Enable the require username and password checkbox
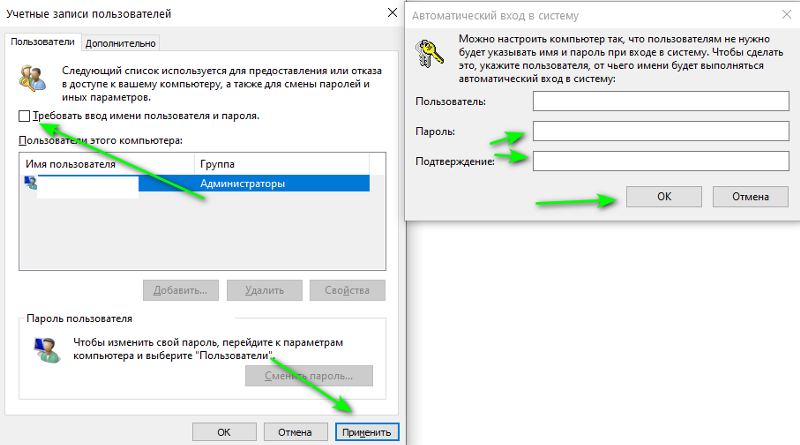The width and height of the screenshot is (800, 445). coord(24,116)
